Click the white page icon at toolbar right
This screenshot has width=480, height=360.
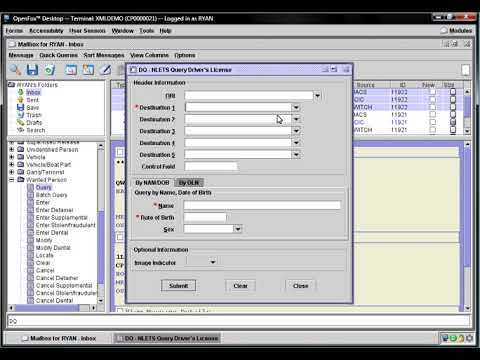click(465, 70)
